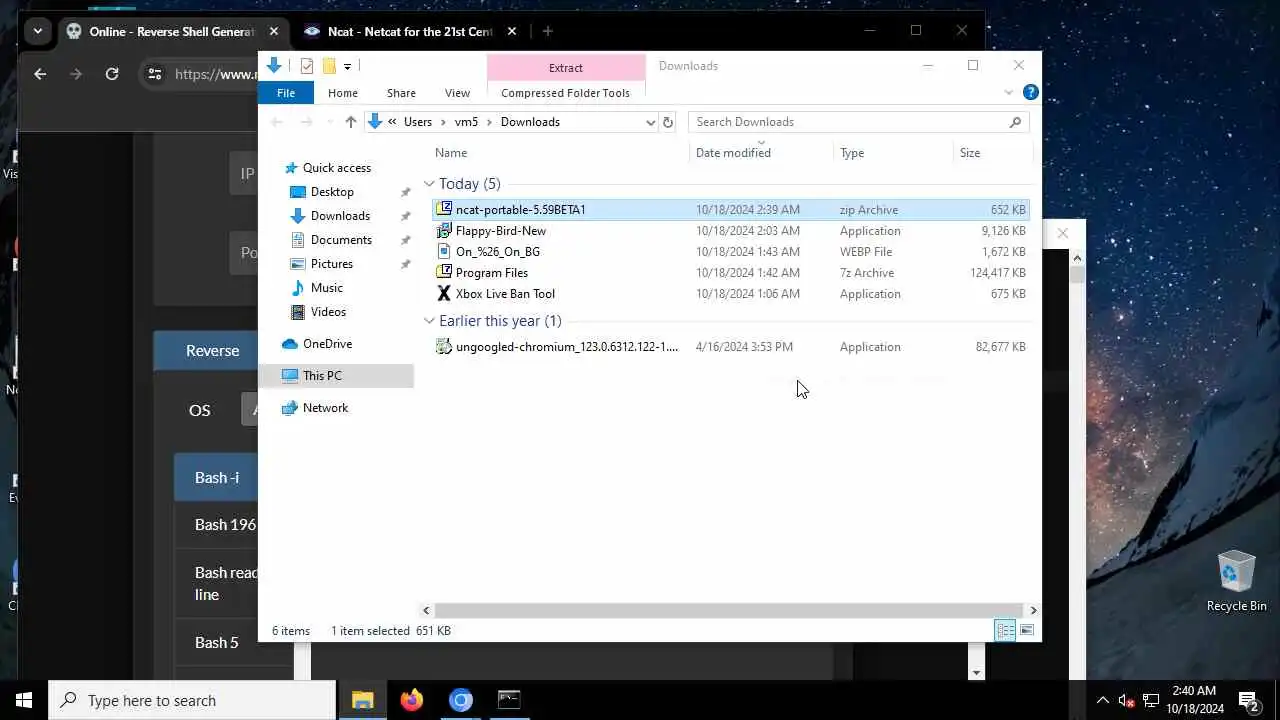The height and width of the screenshot is (720, 1280).
Task: Open recent locations dropdown arrow
Action: tap(329, 122)
